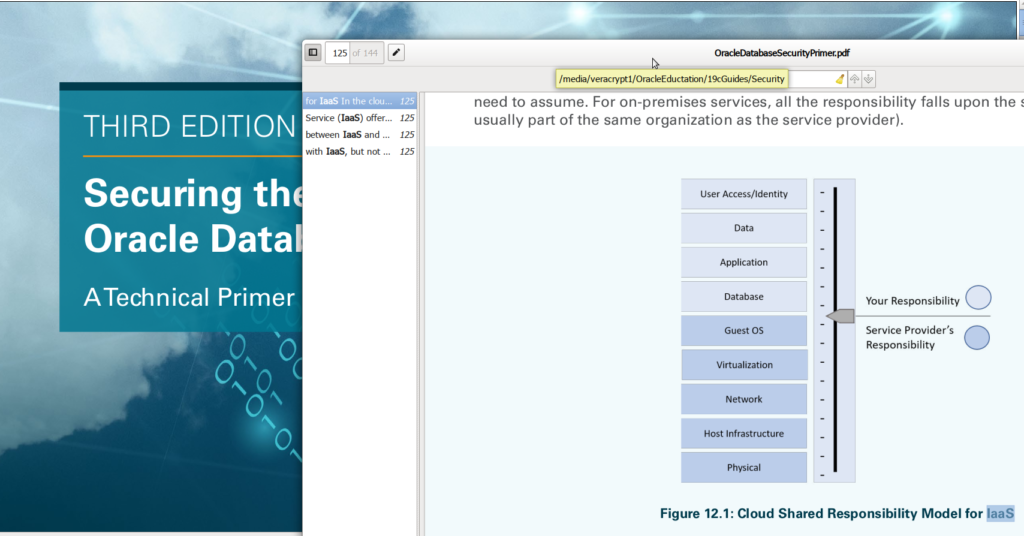The image size is (1024, 536).
Task: Click the 'Application' box in diagram
Action: [x=744, y=262]
